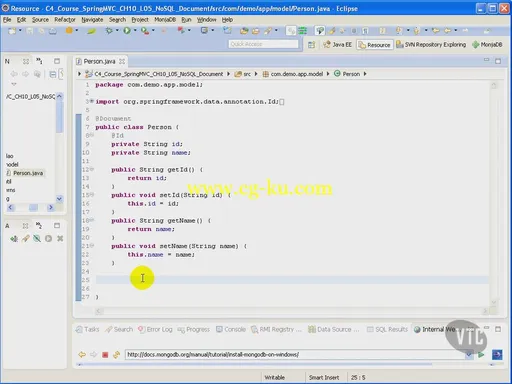The height and width of the screenshot is (384, 512).
Task: Open the File menu
Action: tap(7, 20)
